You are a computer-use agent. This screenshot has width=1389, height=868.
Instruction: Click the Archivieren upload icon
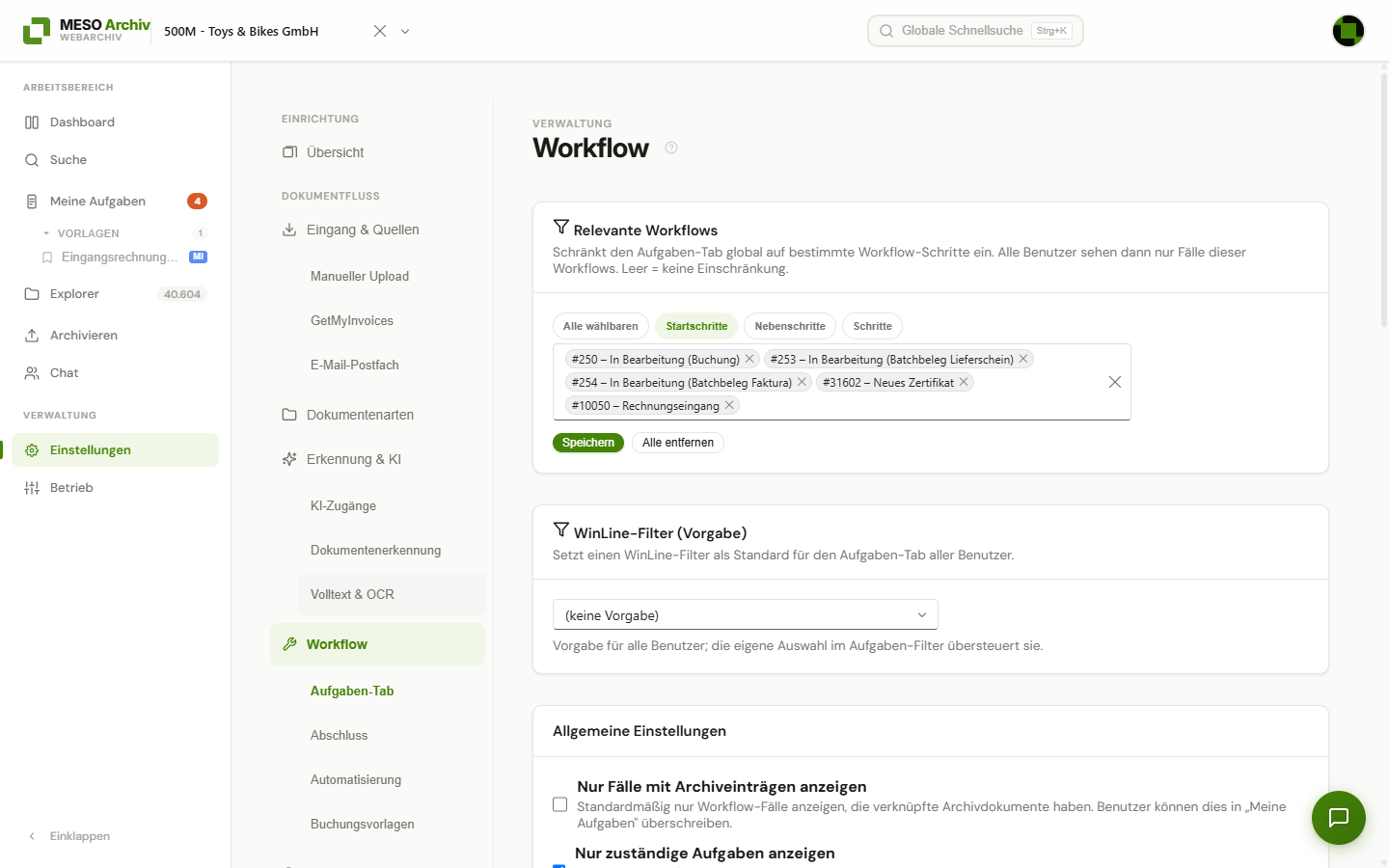(32, 336)
